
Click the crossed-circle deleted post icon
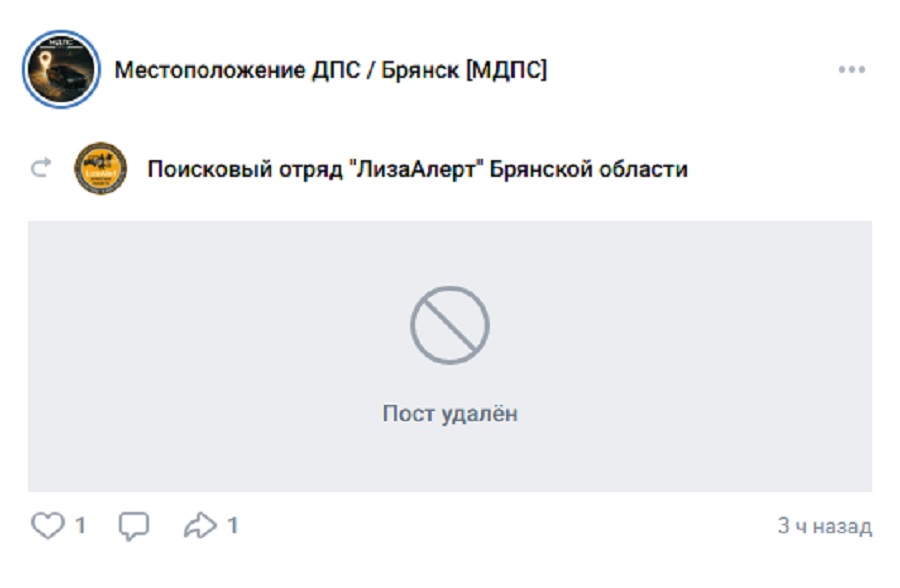(449, 325)
